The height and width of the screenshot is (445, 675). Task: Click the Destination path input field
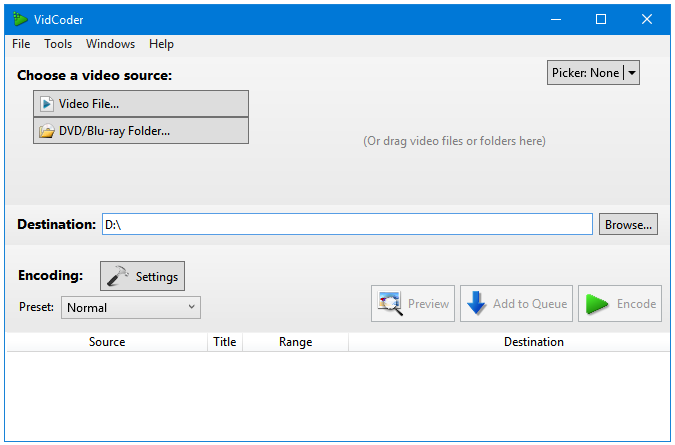coord(347,224)
